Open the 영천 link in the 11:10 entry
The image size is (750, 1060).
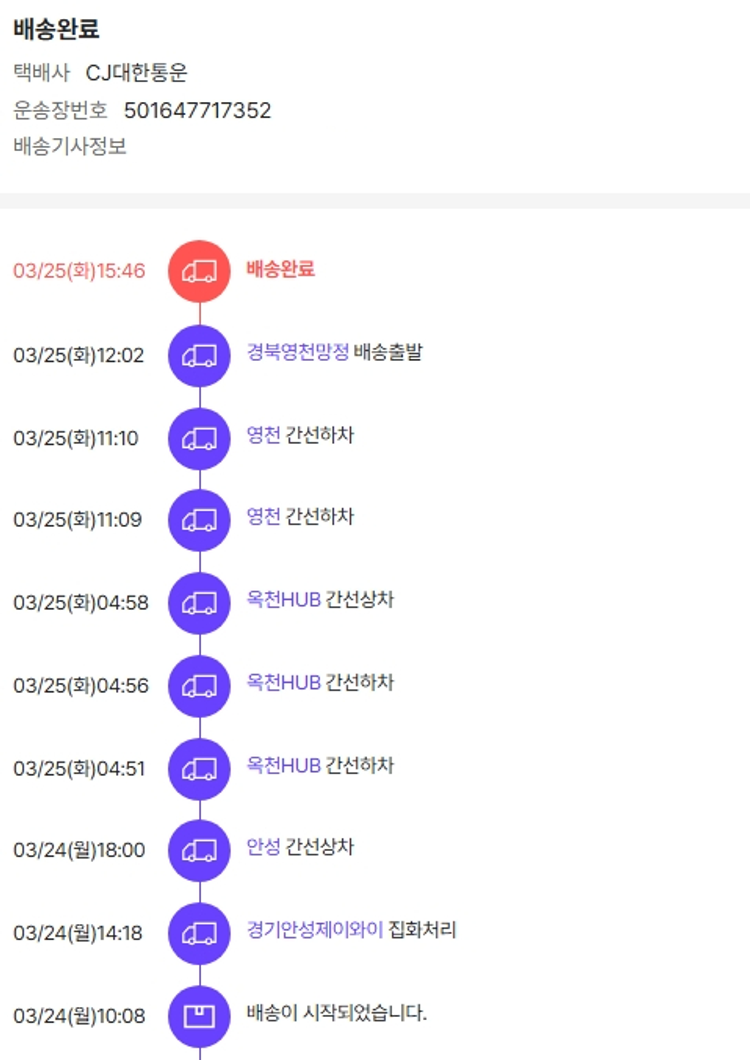(x=264, y=435)
